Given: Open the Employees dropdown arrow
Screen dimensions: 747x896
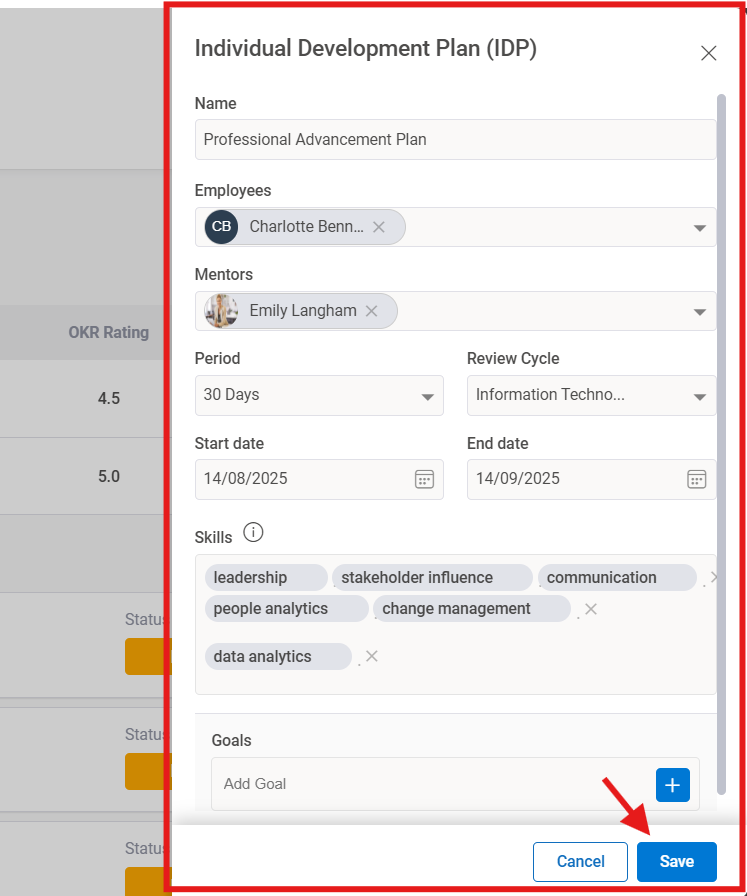Looking at the screenshot, I should pos(699,227).
